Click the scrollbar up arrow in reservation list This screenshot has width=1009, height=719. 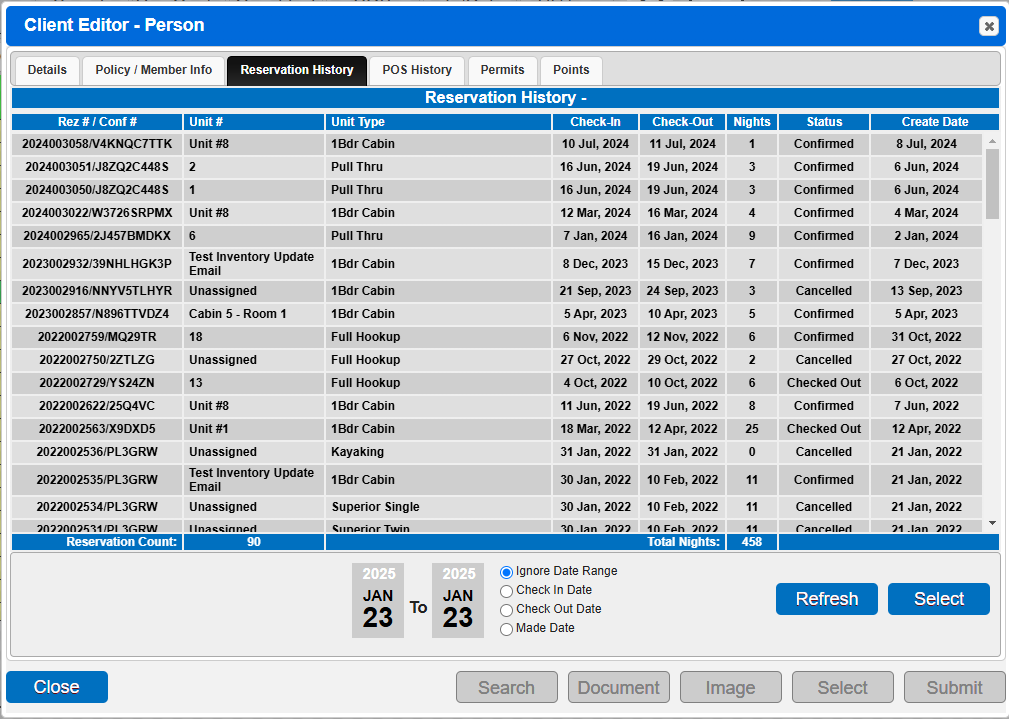992,141
